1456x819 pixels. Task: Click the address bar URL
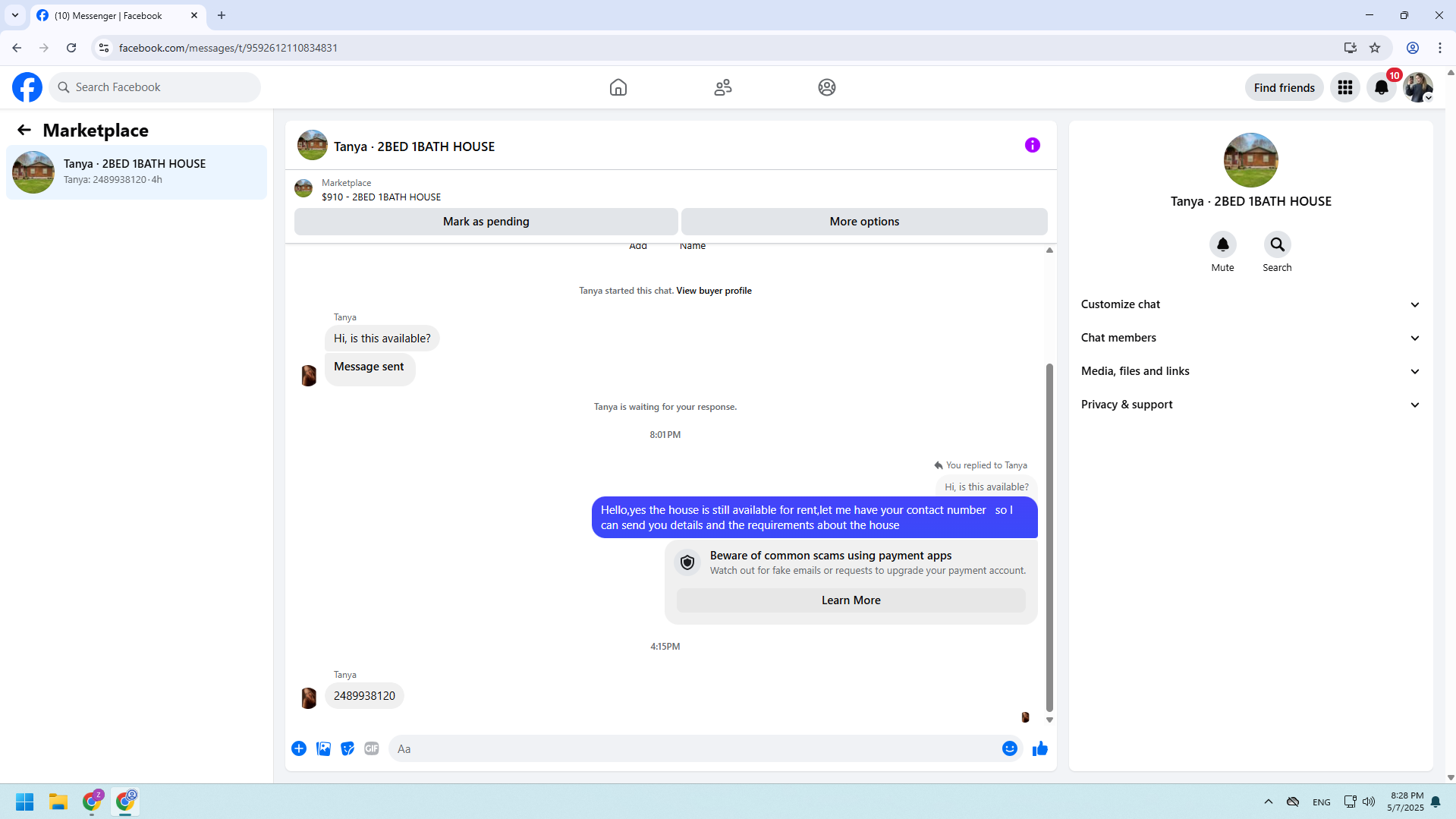(x=228, y=48)
